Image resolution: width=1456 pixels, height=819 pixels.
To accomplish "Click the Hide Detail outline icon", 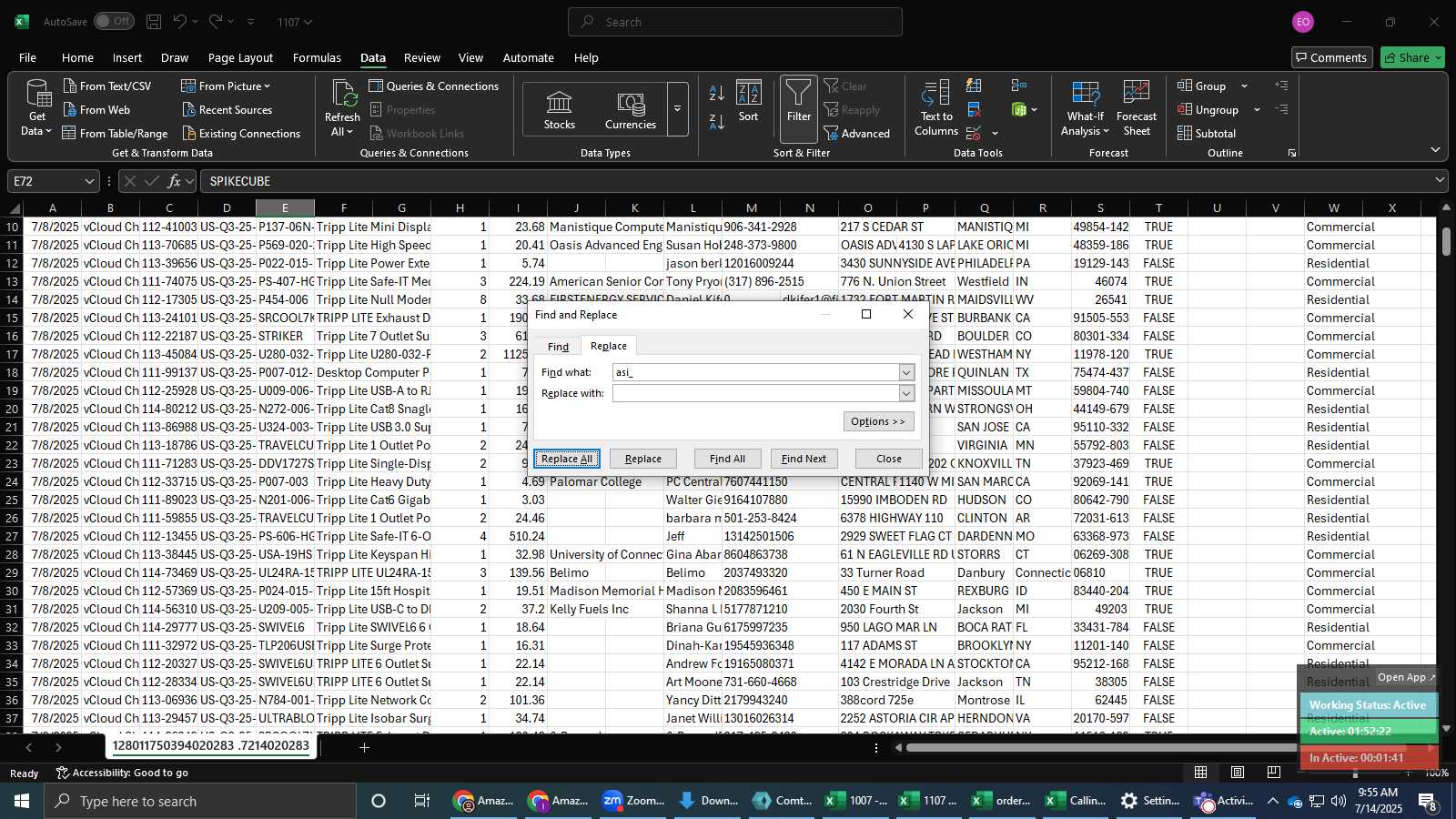I will pos(1281,109).
